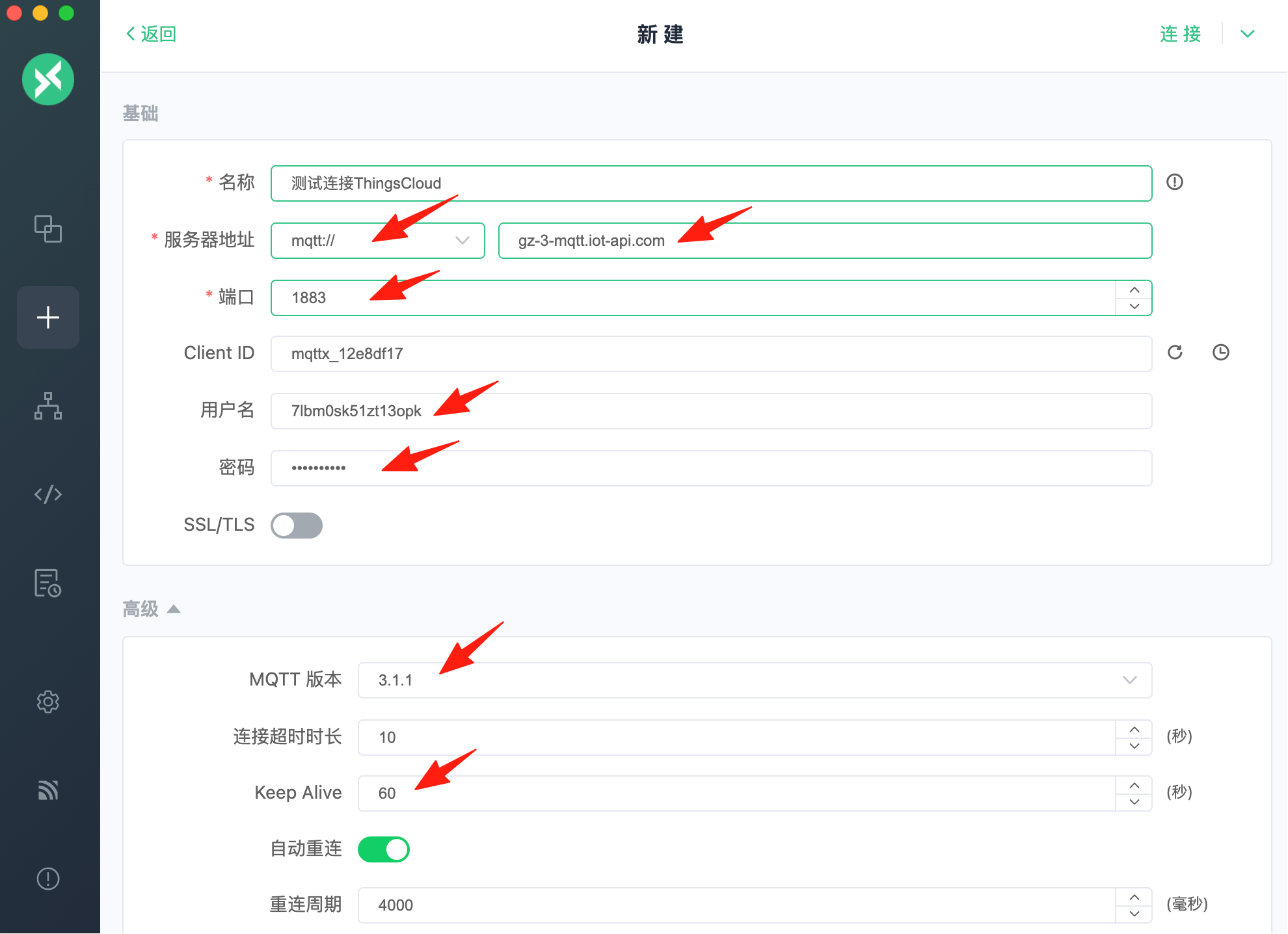This screenshot has height=934, width=1288.
Task: Increase port value with up stepper
Action: click(1134, 289)
